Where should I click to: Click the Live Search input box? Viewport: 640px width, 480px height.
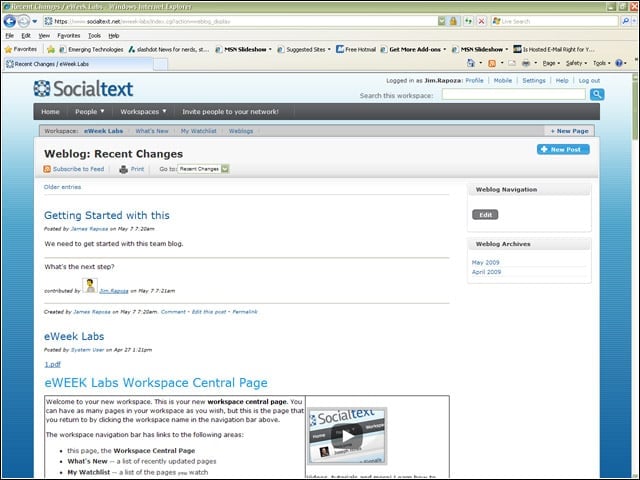554,21
